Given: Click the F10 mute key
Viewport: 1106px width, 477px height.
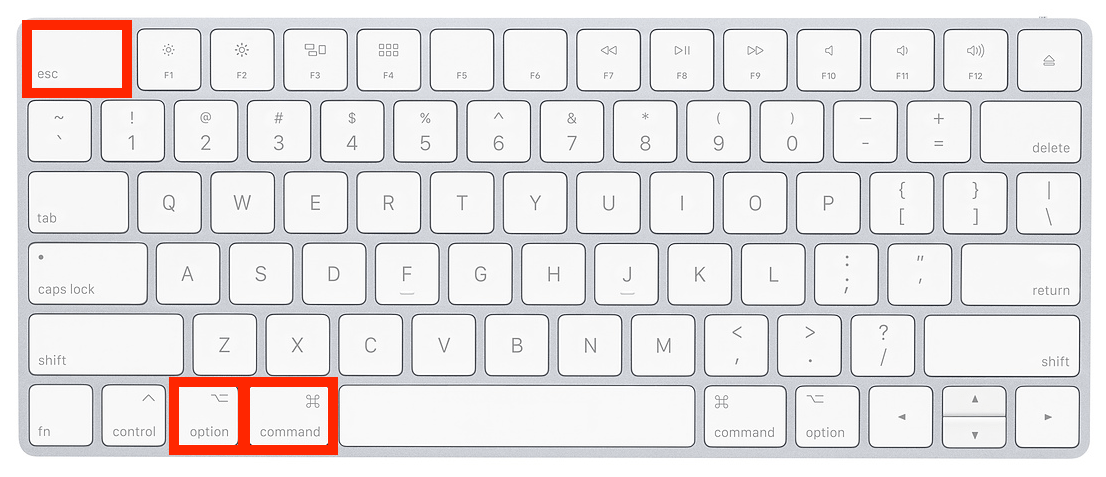Looking at the screenshot, I should tap(829, 60).
